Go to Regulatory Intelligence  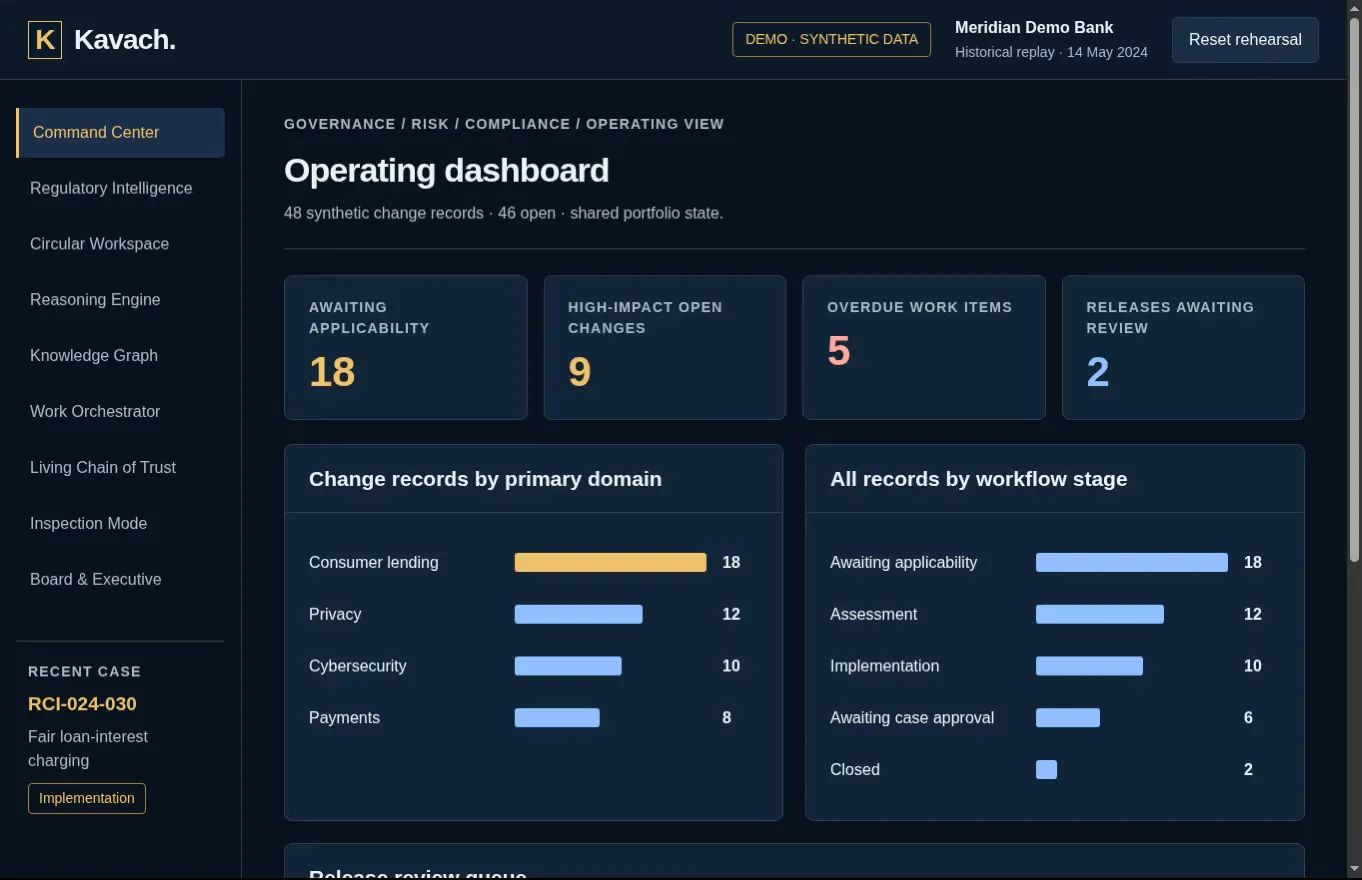[120, 188]
